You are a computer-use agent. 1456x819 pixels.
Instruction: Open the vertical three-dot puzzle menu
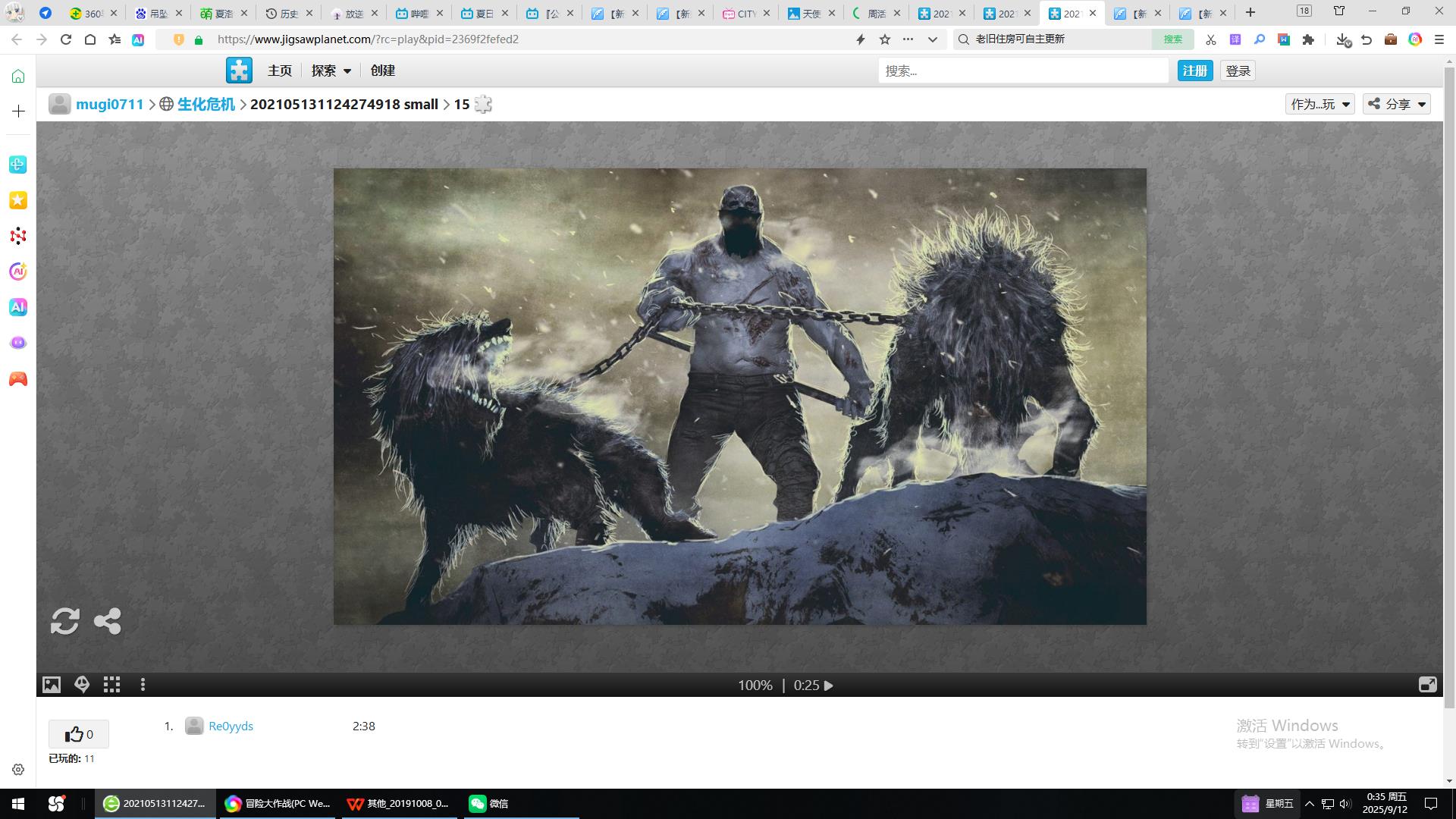(143, 685)
